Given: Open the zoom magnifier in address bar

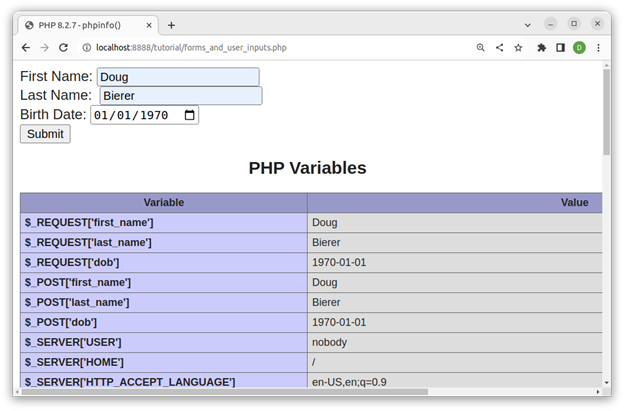Looking at the screenshot, I should coord(480,47).
